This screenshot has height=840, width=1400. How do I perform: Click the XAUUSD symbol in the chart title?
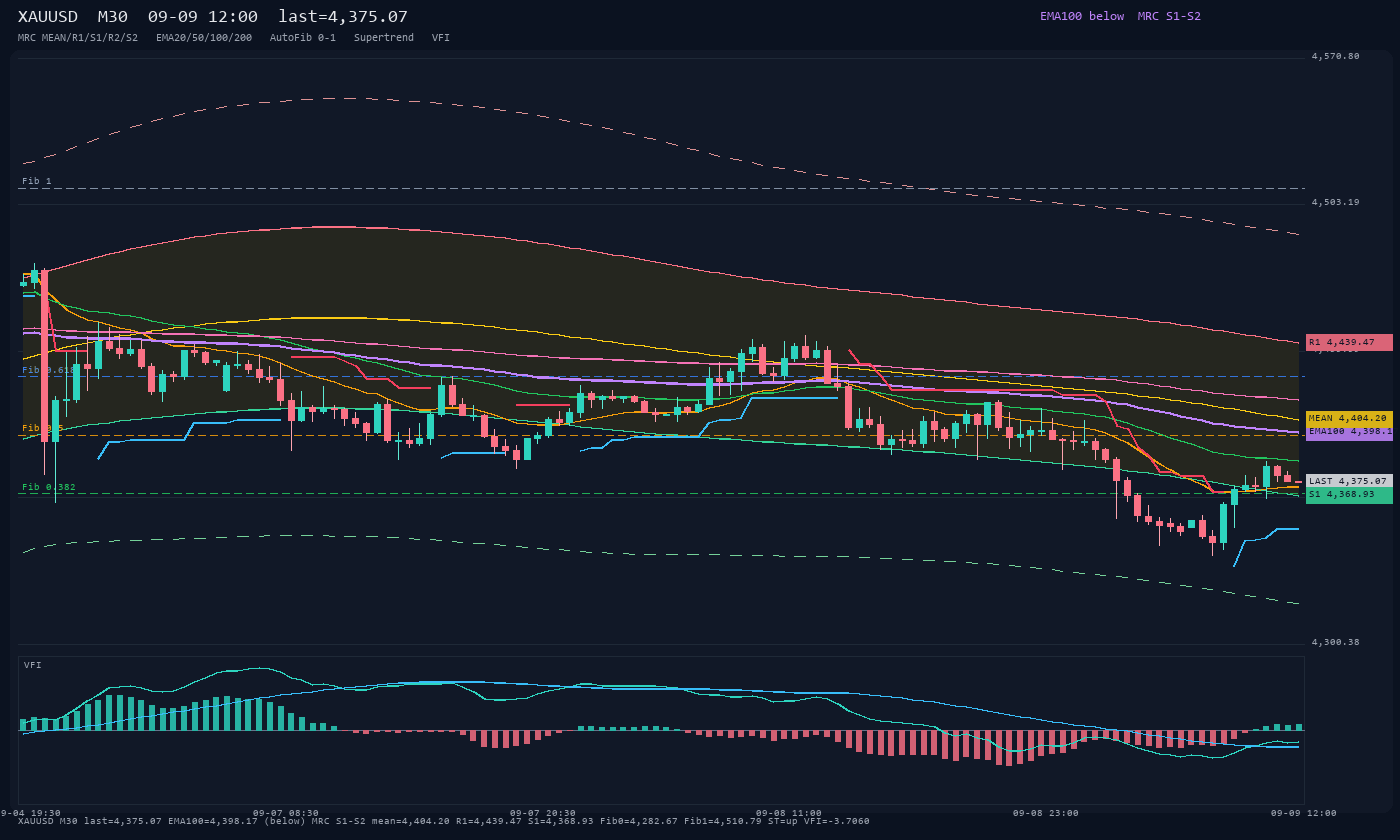tap(48, 16)
